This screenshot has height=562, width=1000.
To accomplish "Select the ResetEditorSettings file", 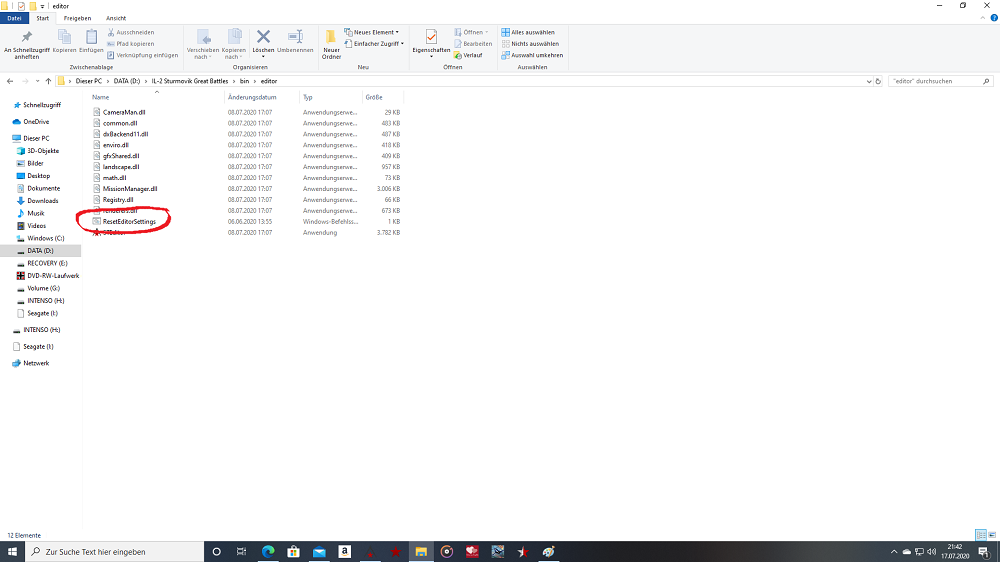I will 129,221.
